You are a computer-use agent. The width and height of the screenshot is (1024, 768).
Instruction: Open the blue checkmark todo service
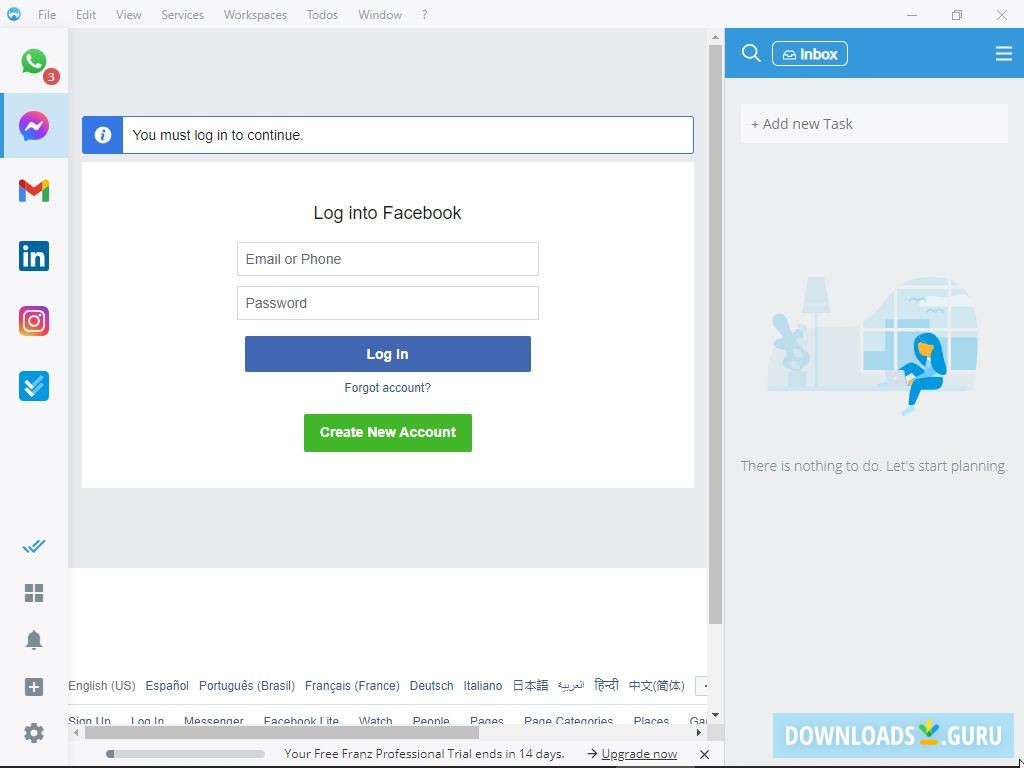pyautogui.click(x=34, y=386)
